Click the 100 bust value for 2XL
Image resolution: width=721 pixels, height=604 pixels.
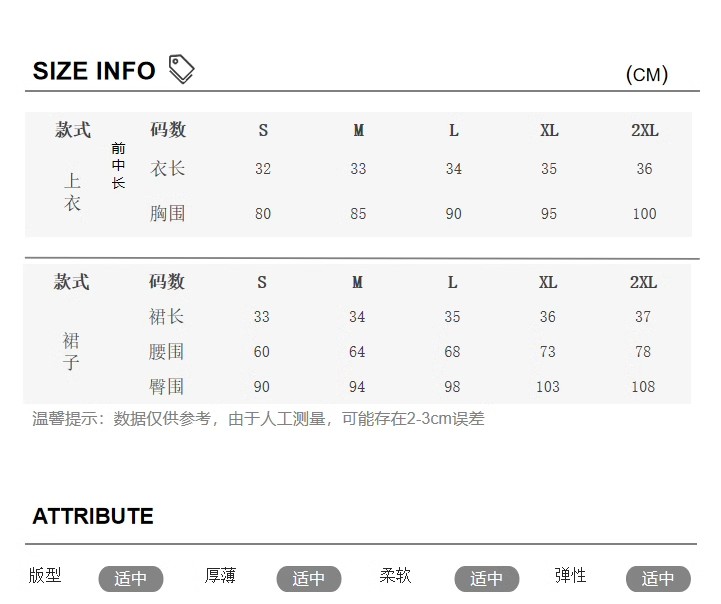click(x=645, y=214)
